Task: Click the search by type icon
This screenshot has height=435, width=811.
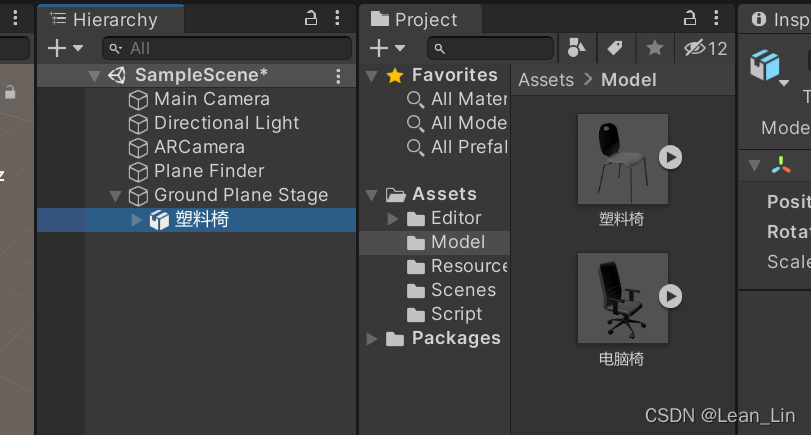Action: click(576, 48)
